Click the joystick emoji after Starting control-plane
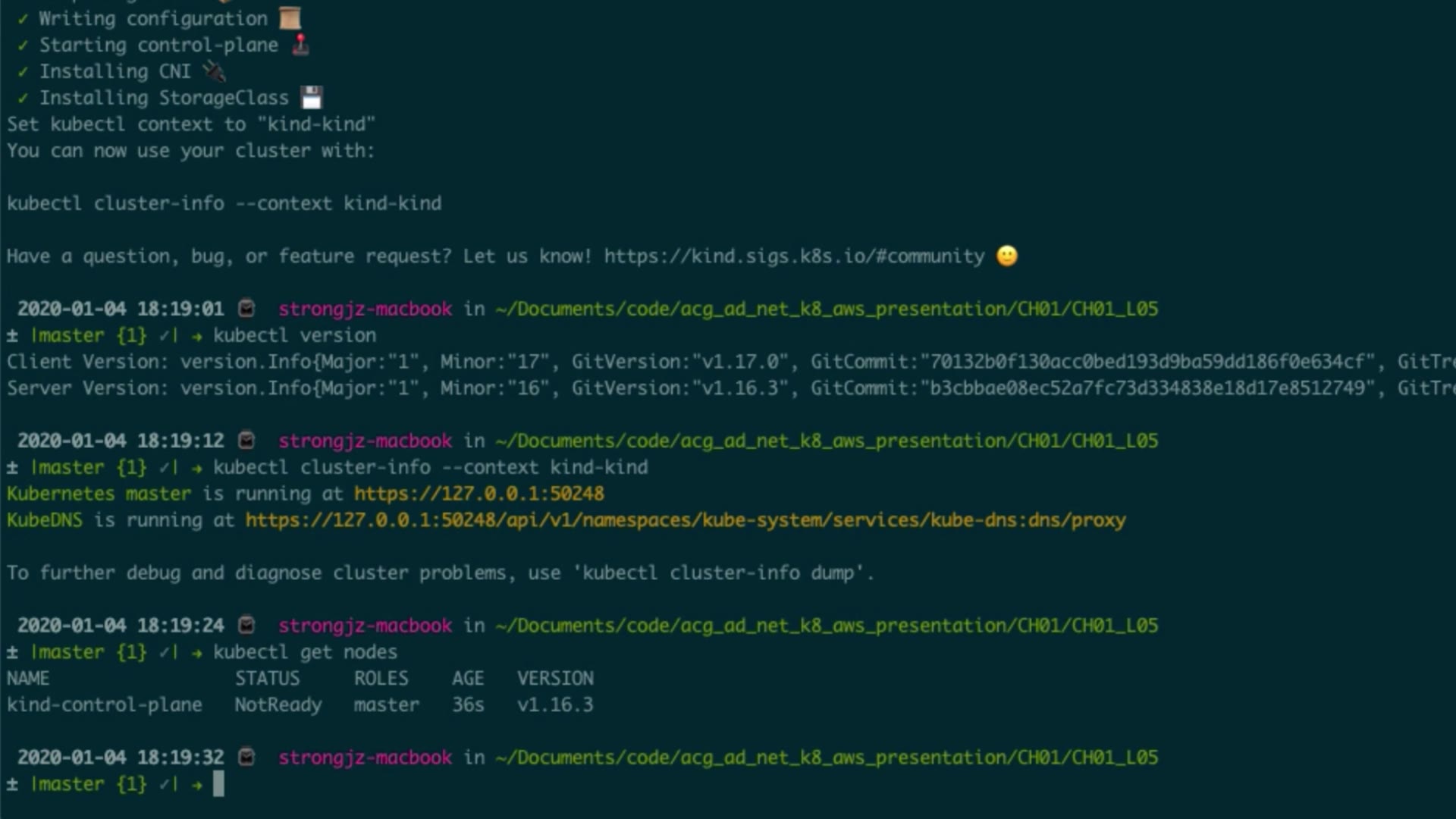 [301, 45]
